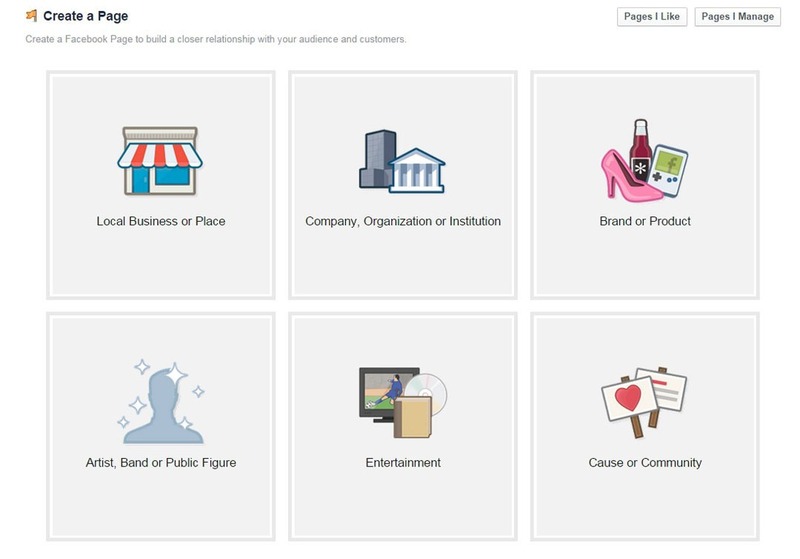Pick the Brand or Product label
This screenshot has width=800, height=559.
644,221
